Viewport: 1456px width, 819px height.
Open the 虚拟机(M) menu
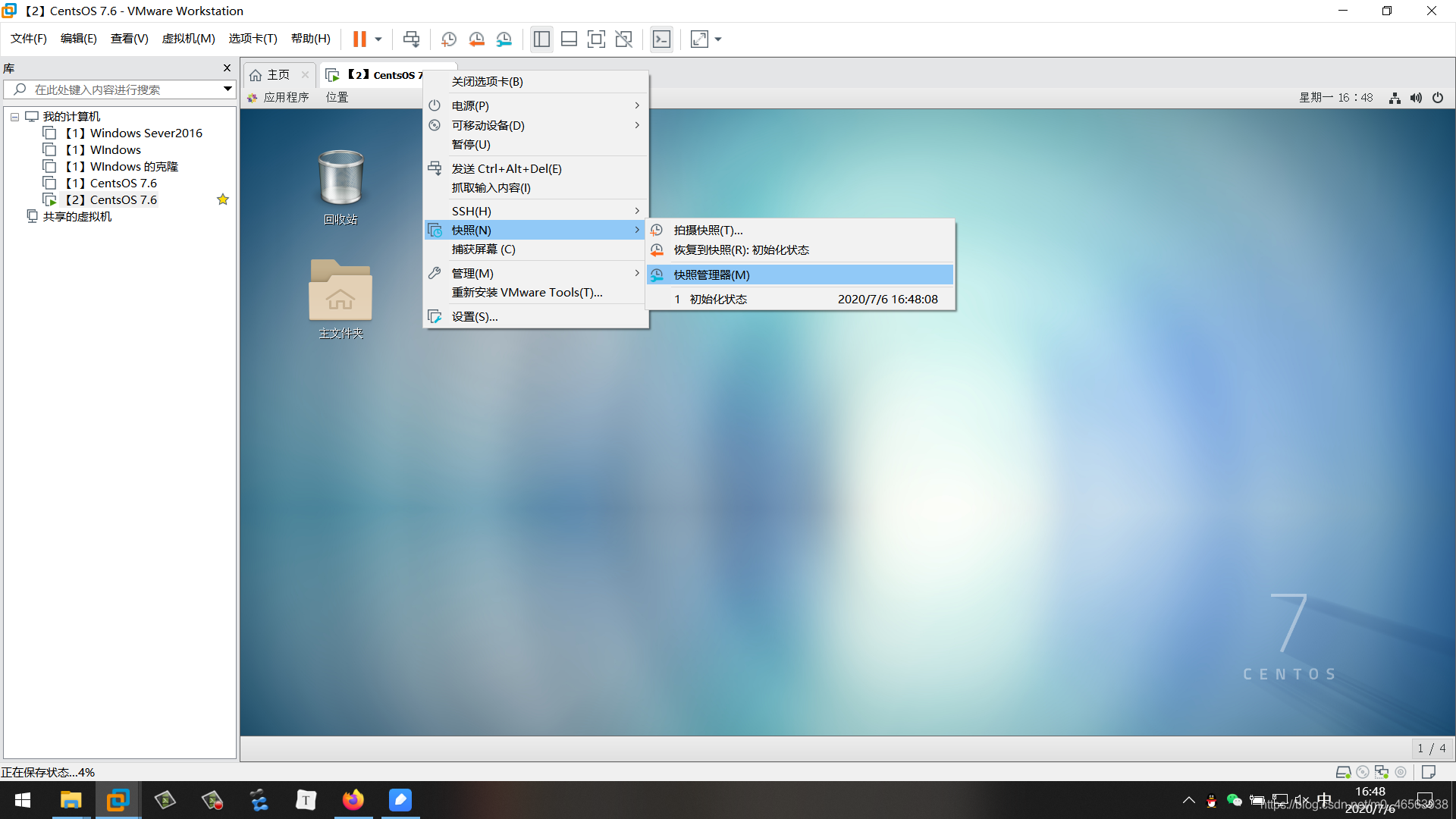[188, 39]
